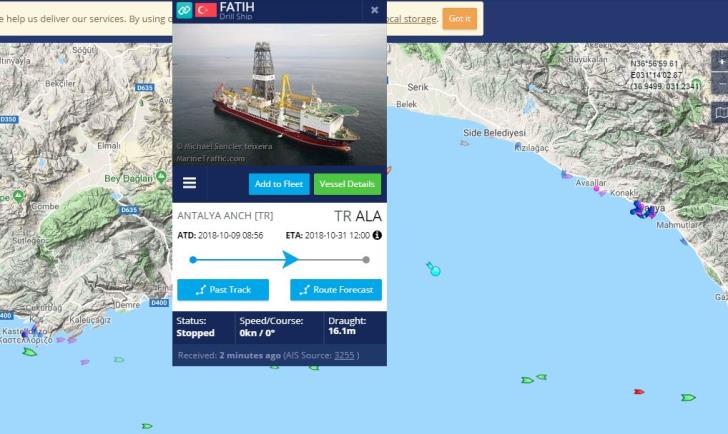The width and height of the screenshot is (728, 434).
Task: Click the link chain icon beside FATIH
Action: click(x=184, y=10)
